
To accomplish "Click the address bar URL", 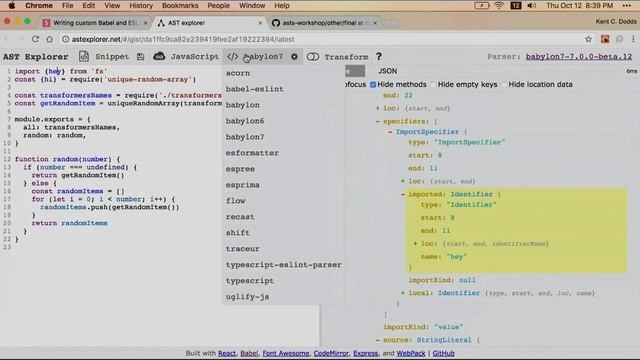I will point(183,39).
